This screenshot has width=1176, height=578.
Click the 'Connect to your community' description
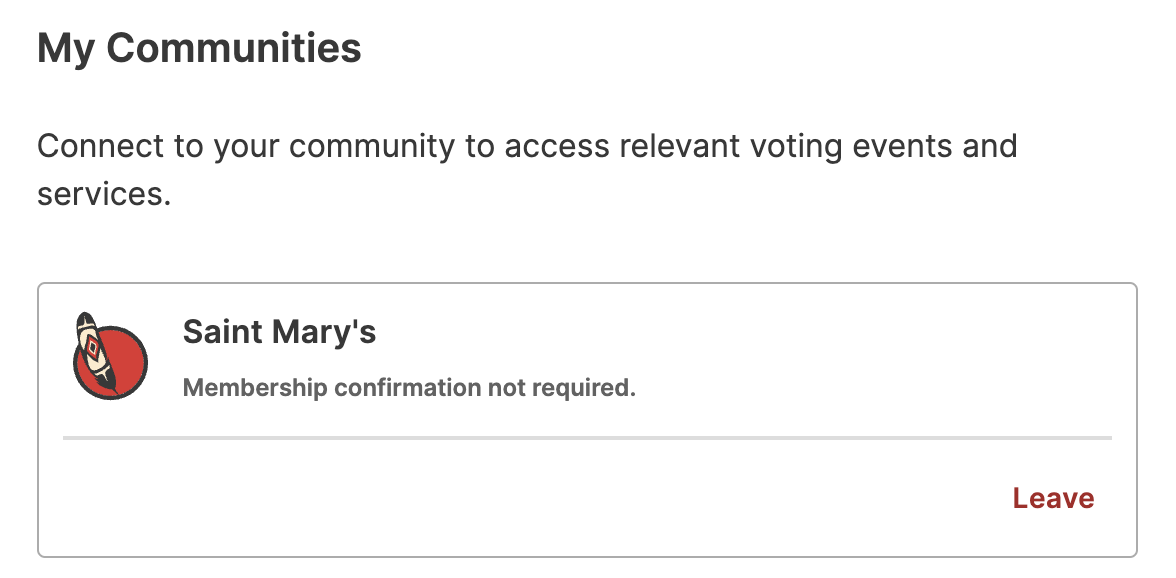(526, 169)
